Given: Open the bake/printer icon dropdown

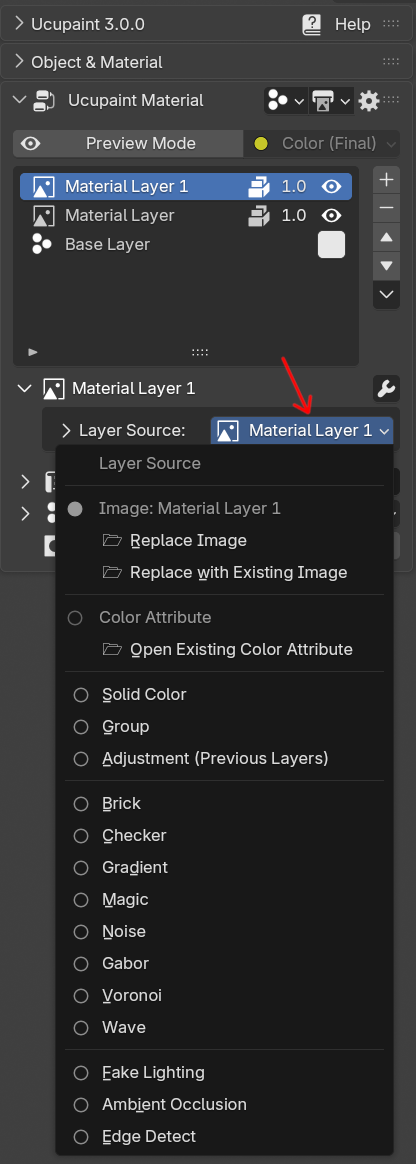Looking at the screenshot, I should pos(330,100).
